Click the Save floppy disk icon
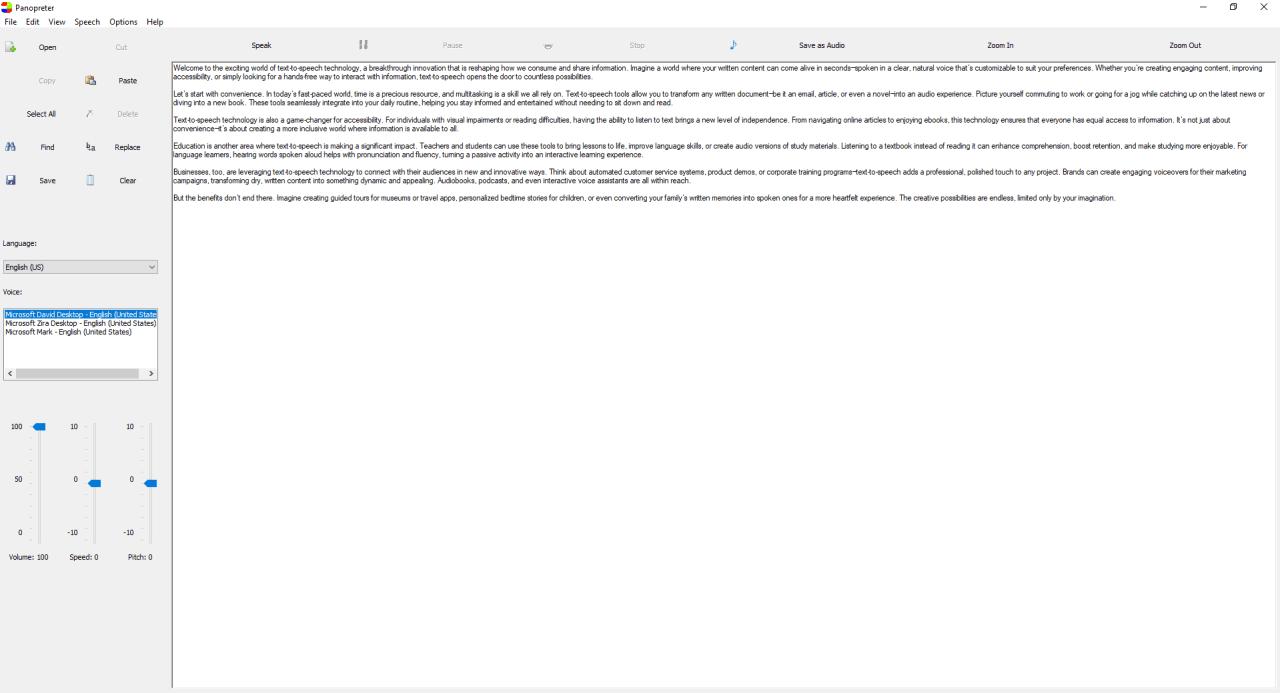This screenshot has height=693, width=1280. [x=10, y=181]
